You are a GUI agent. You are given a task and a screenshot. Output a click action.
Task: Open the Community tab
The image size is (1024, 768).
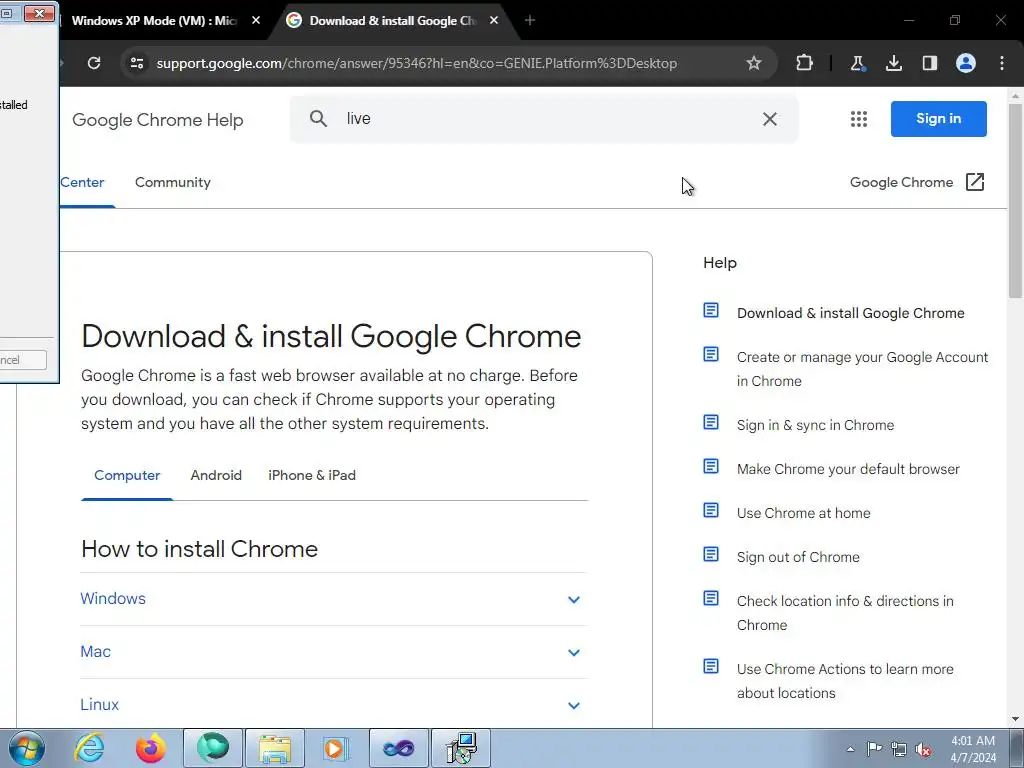(172, 182)
